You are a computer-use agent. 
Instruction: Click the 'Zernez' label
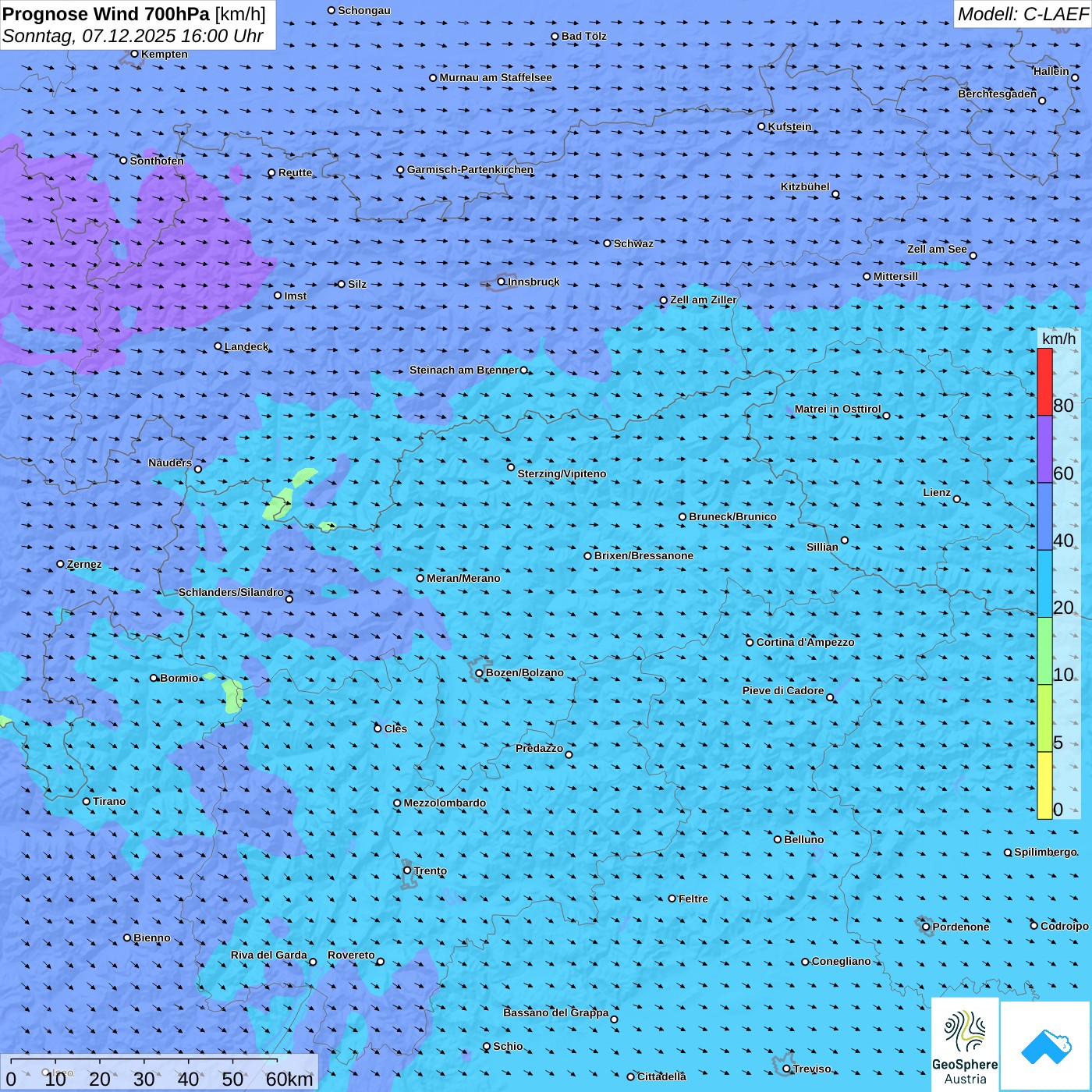84,564
